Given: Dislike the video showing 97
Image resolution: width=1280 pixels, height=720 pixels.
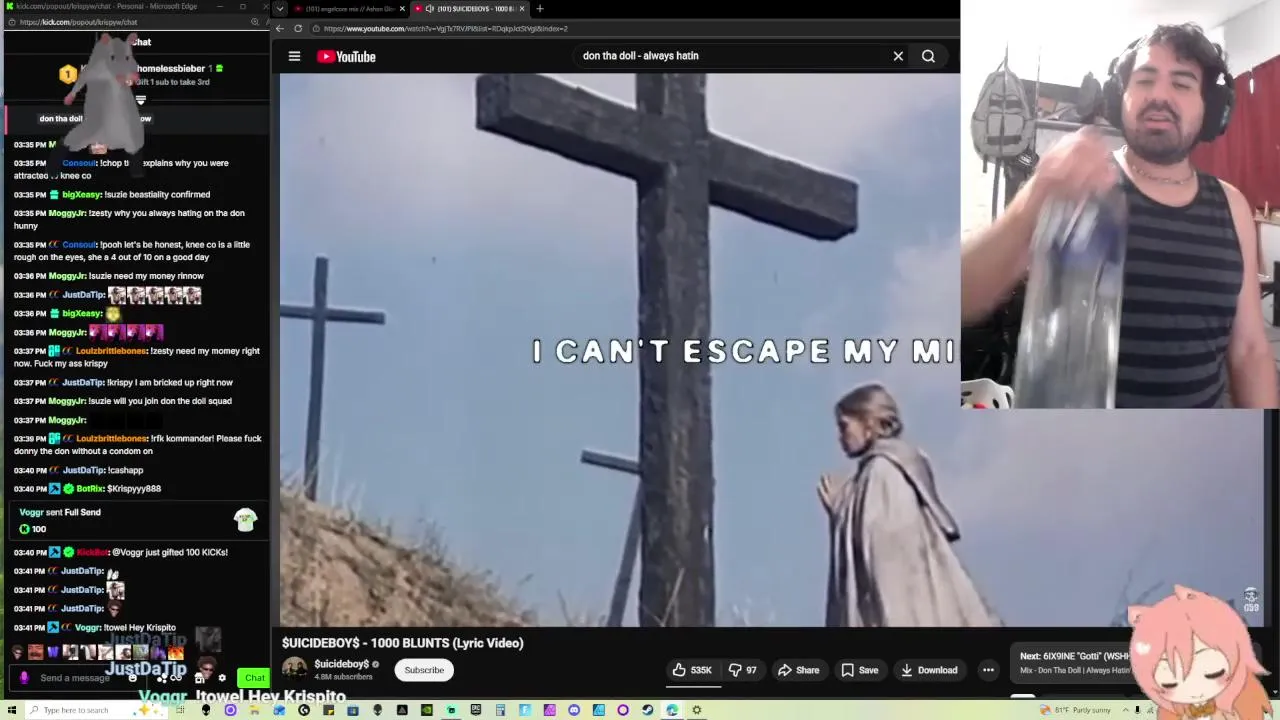Looking at the screenshot, I should tap(742, 670).
